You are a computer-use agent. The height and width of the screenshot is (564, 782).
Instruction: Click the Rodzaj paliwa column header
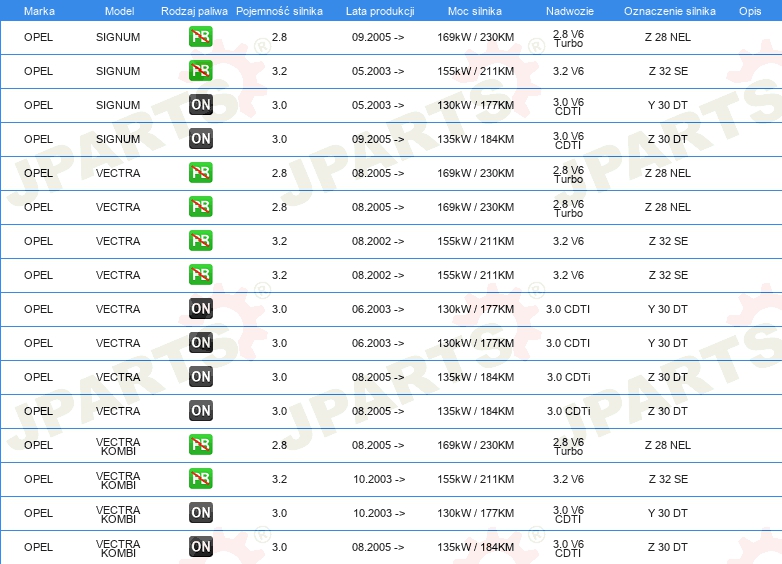coord(194,11)
